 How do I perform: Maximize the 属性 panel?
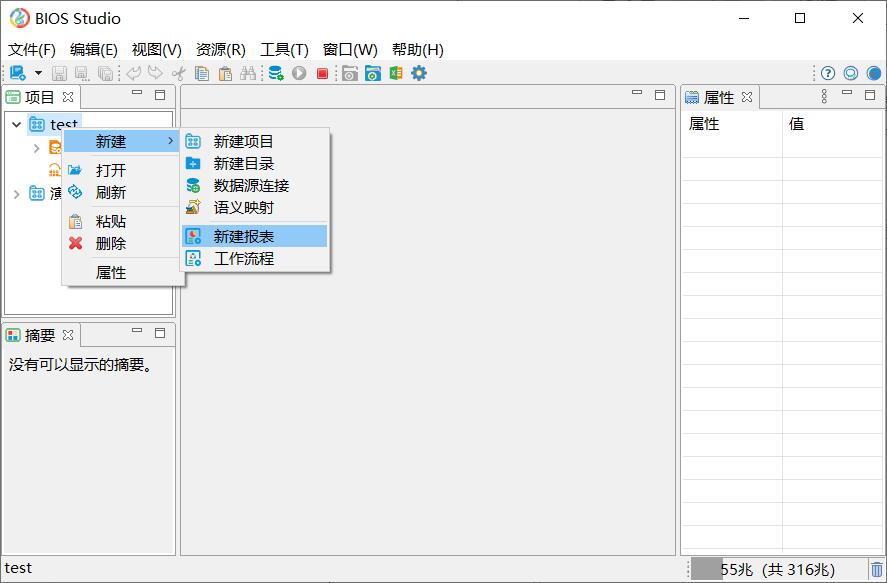coord(870,95)
